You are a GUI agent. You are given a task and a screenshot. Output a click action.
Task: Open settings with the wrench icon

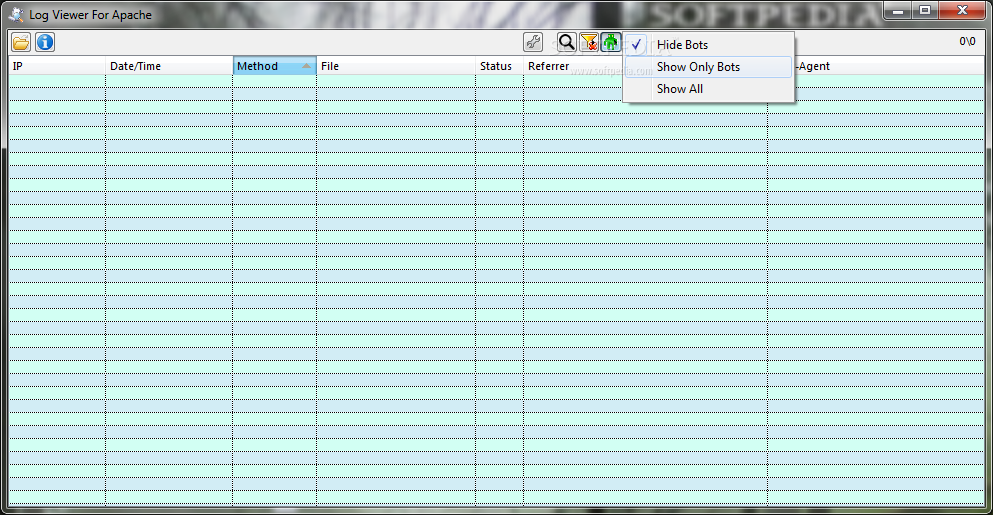point(533,42)
